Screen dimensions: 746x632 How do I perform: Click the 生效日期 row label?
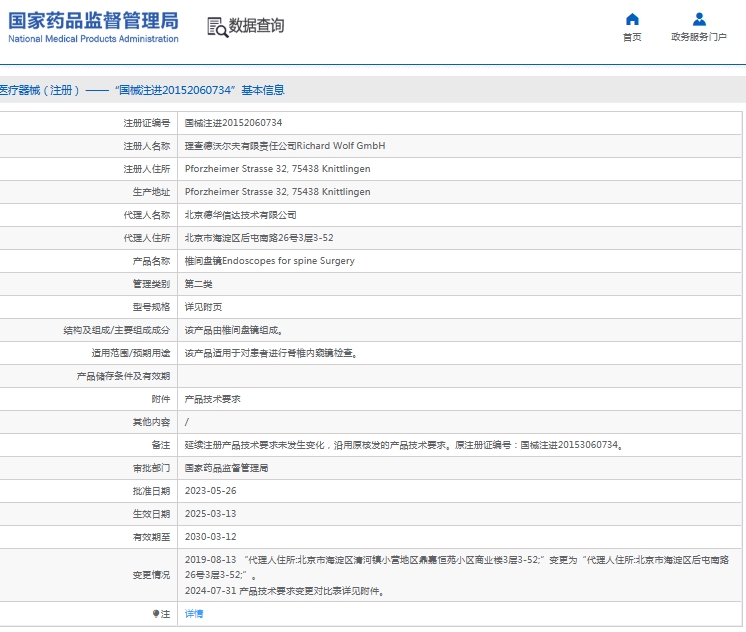[151, 514]
